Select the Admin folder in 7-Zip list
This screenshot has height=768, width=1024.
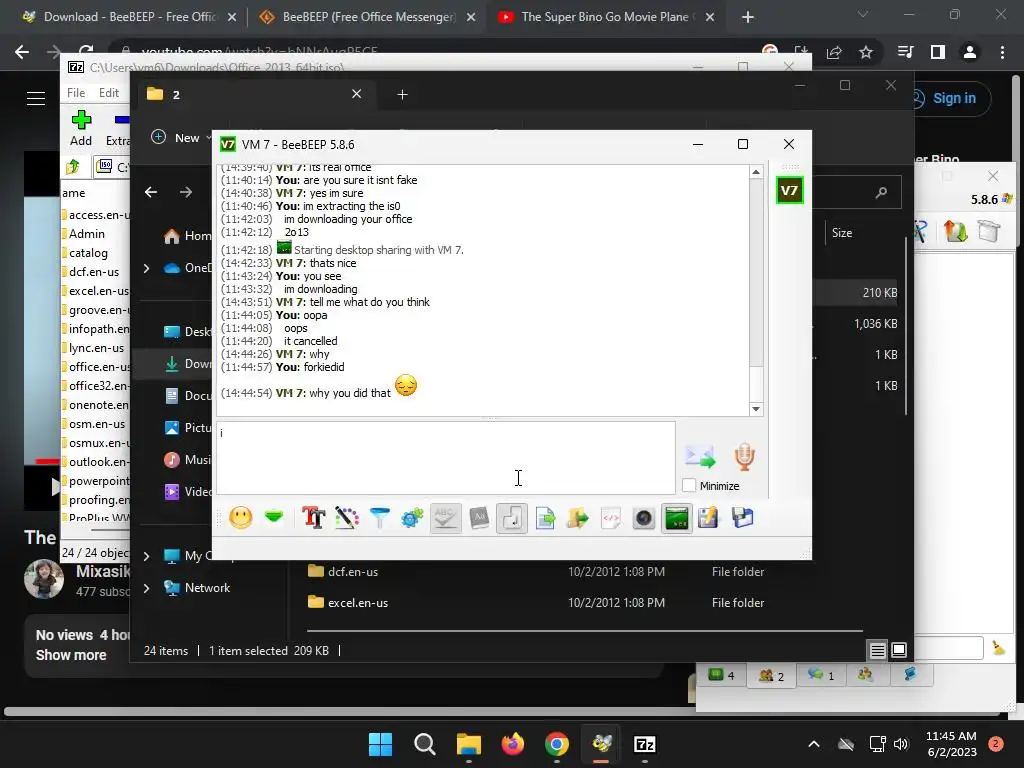86,234
